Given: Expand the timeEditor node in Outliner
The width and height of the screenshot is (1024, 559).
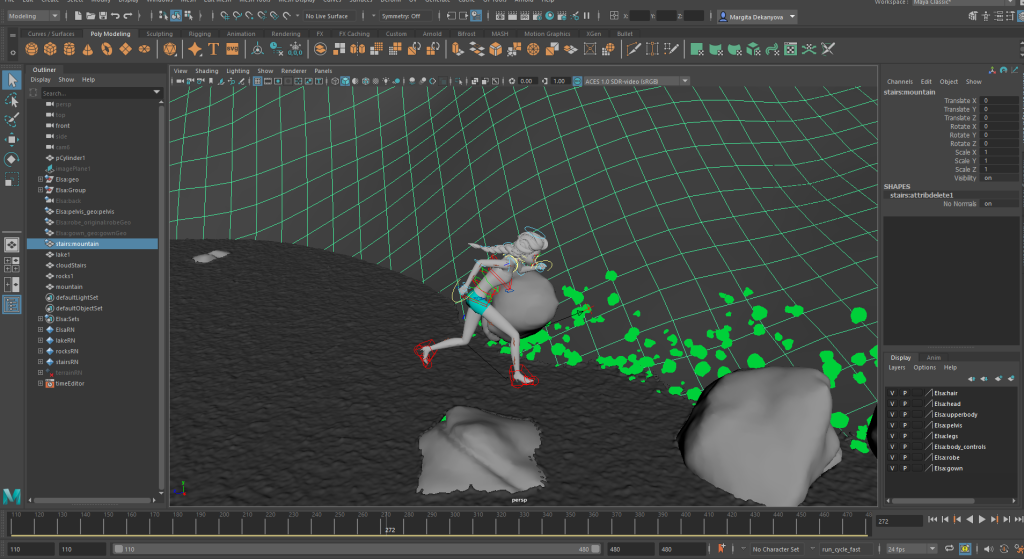Looking at the screenshot, I should click(x=40, y=383).
